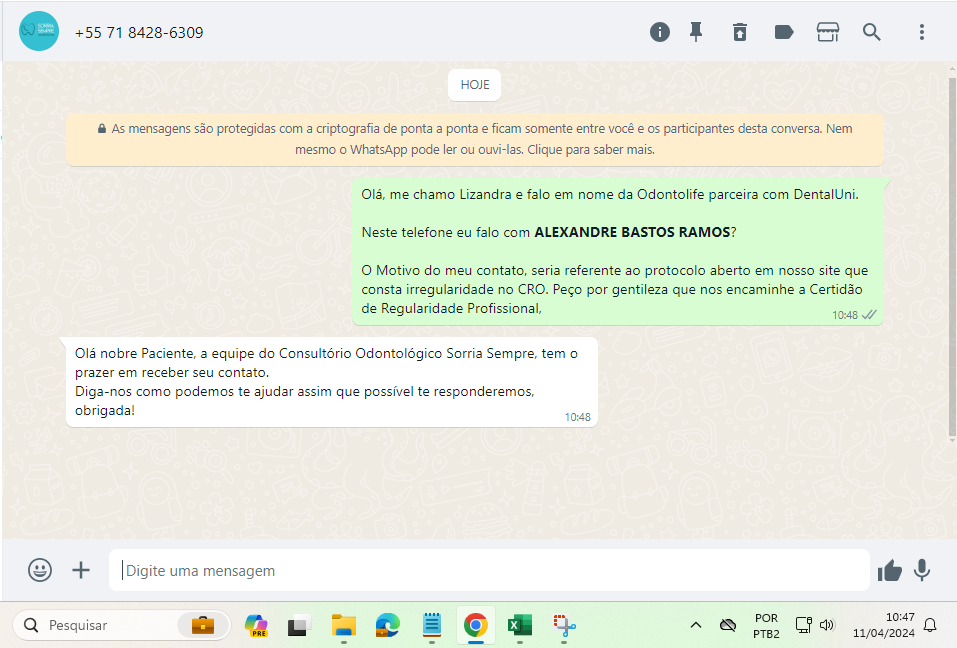Launch Copilot preview from taskbar
The width and height of the screenshot is (957, 648).
256,625
